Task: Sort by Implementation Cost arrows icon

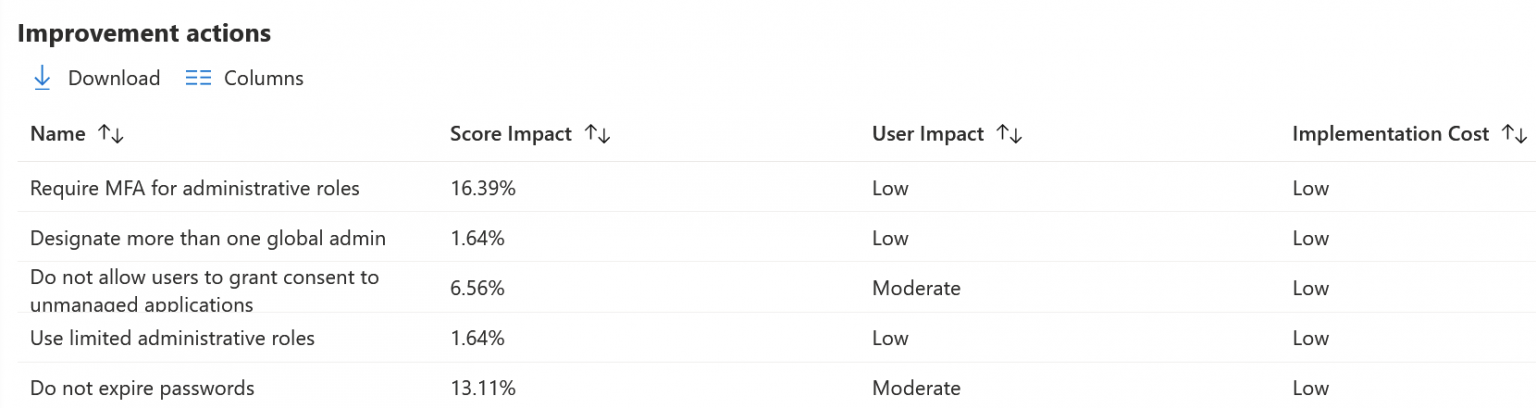Action: (1514, 134)
